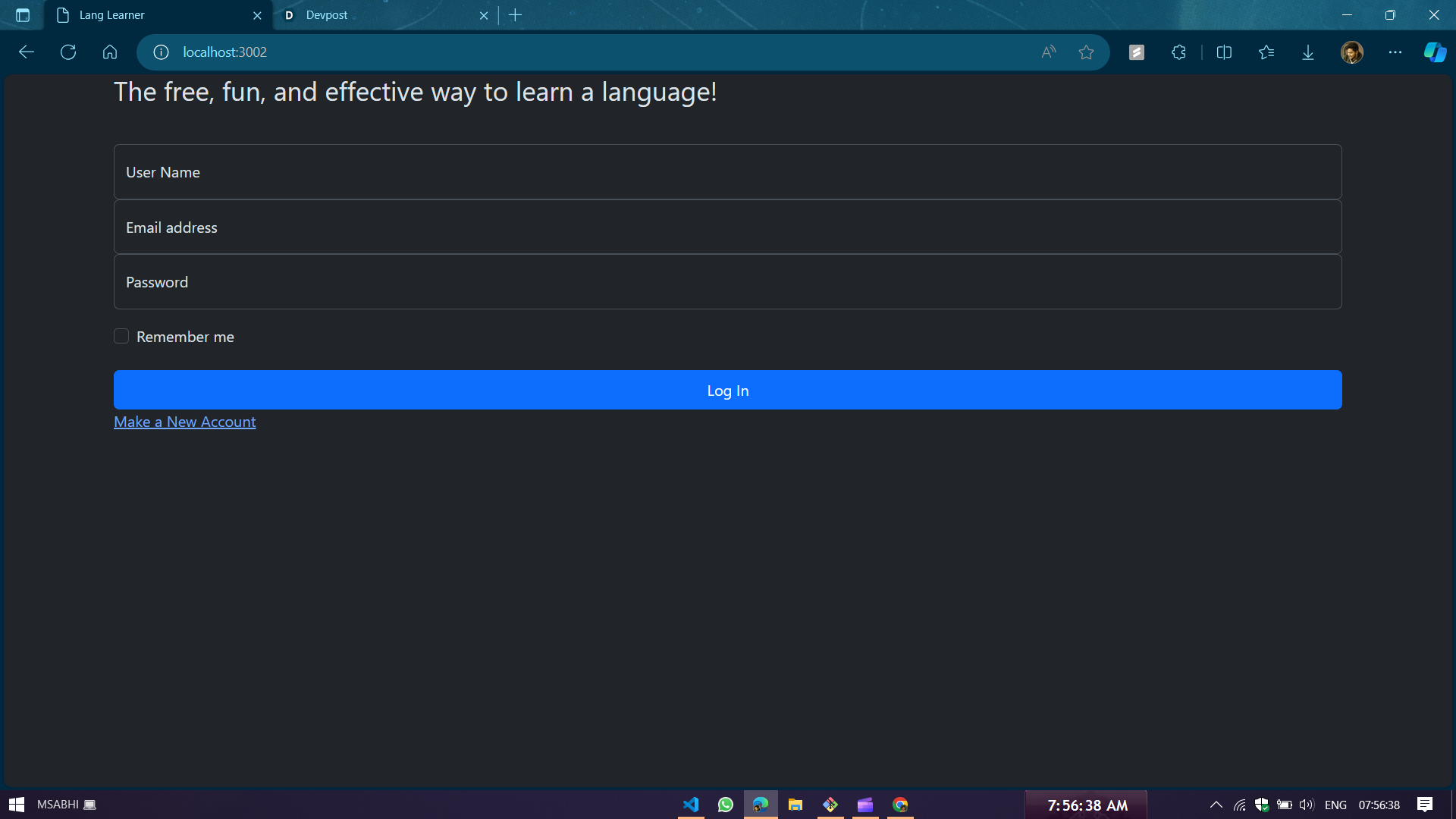Add page to favorites star icon
The image size is (1456, 819).
click(1086, 52)
